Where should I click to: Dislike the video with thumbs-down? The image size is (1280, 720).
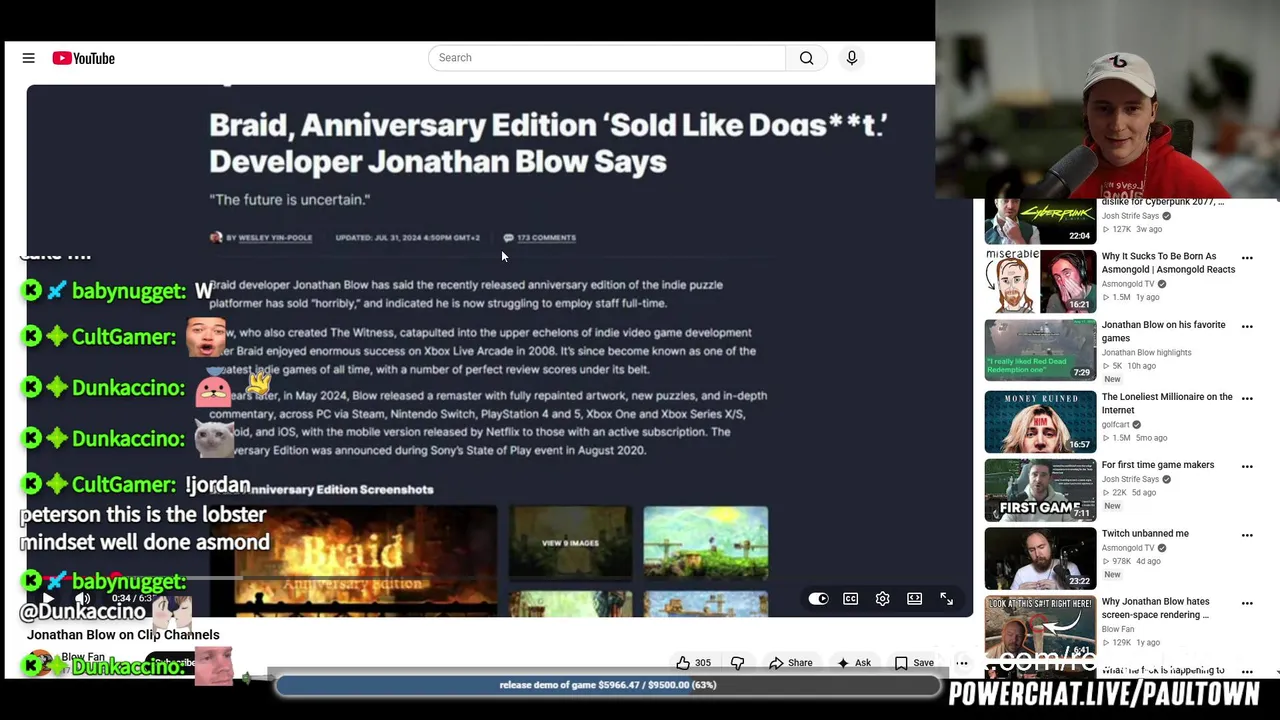point(738,663)
